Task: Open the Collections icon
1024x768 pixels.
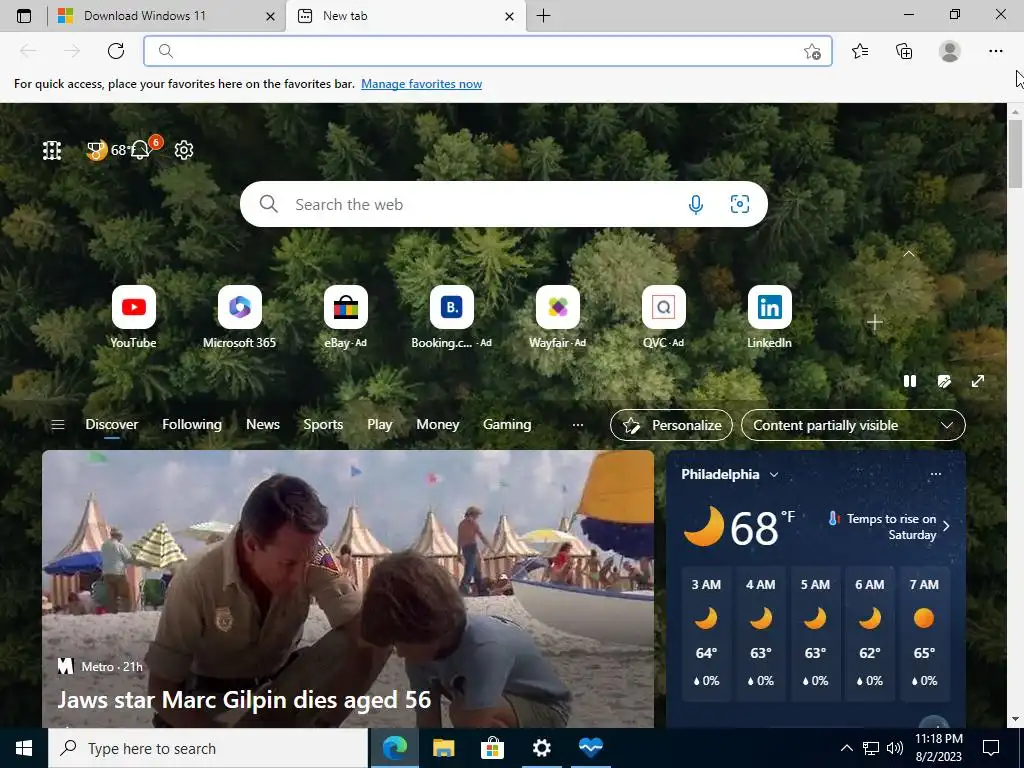Action: (x=904, y=51)
